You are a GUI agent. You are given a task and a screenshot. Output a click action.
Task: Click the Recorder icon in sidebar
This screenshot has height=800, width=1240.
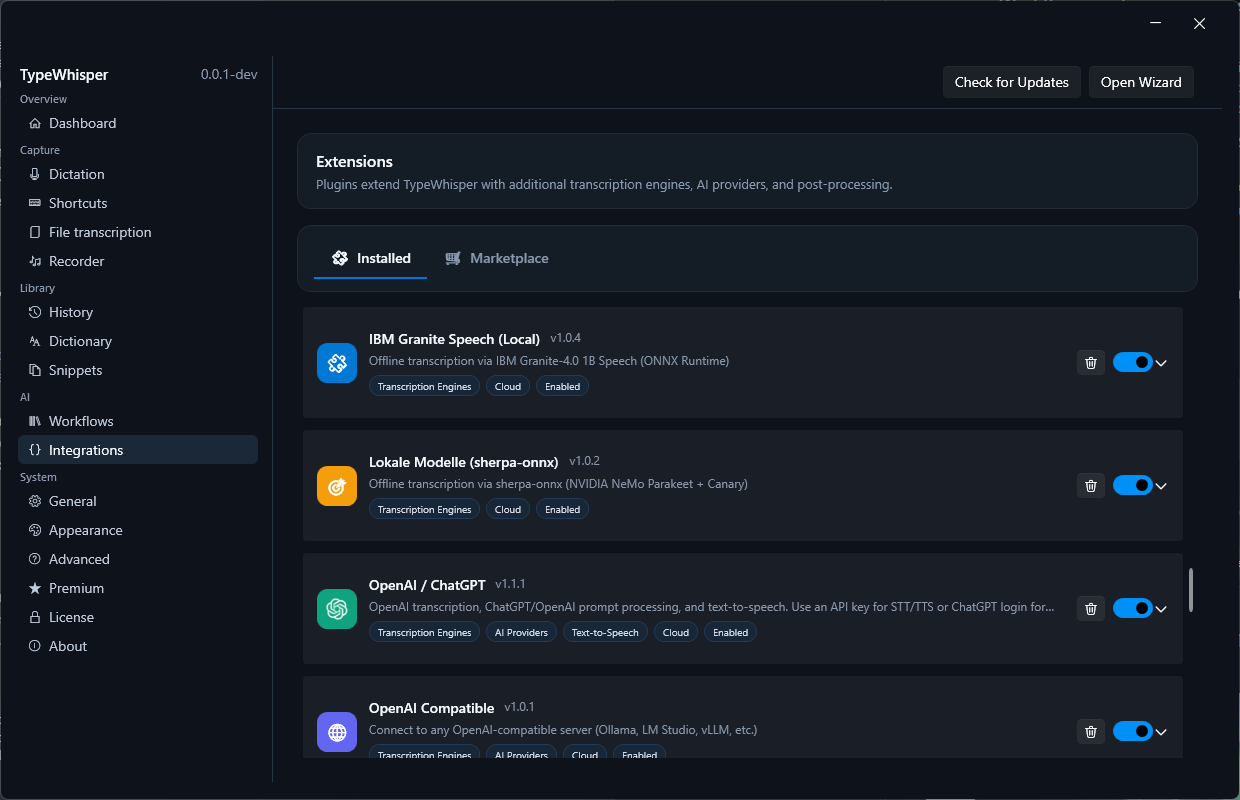pyautogui.click(x=35, y=261)
